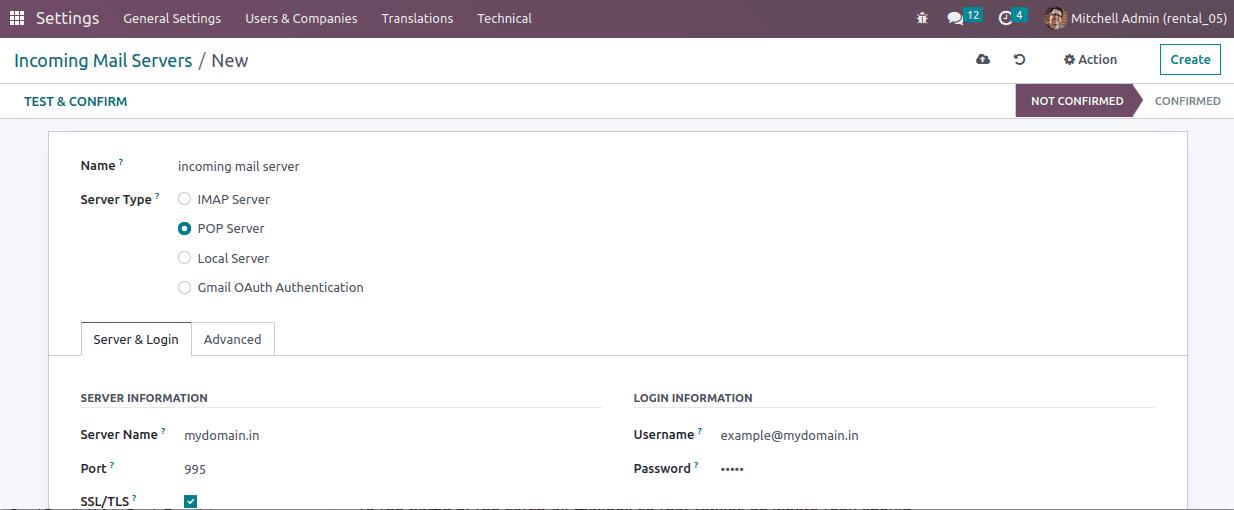This screenshot has width=1234, height=510.
Task: Save record manually with cloud icon
Action: click(983, 60)
